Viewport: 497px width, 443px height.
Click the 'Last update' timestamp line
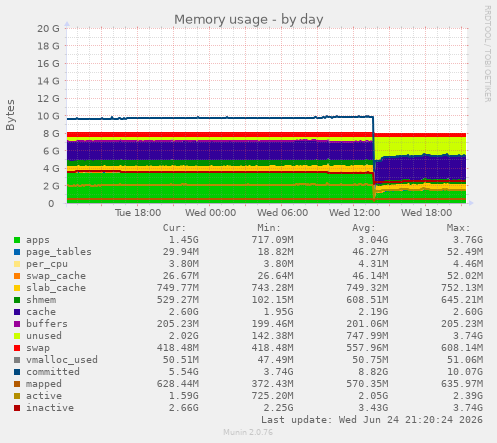[372, 420]
